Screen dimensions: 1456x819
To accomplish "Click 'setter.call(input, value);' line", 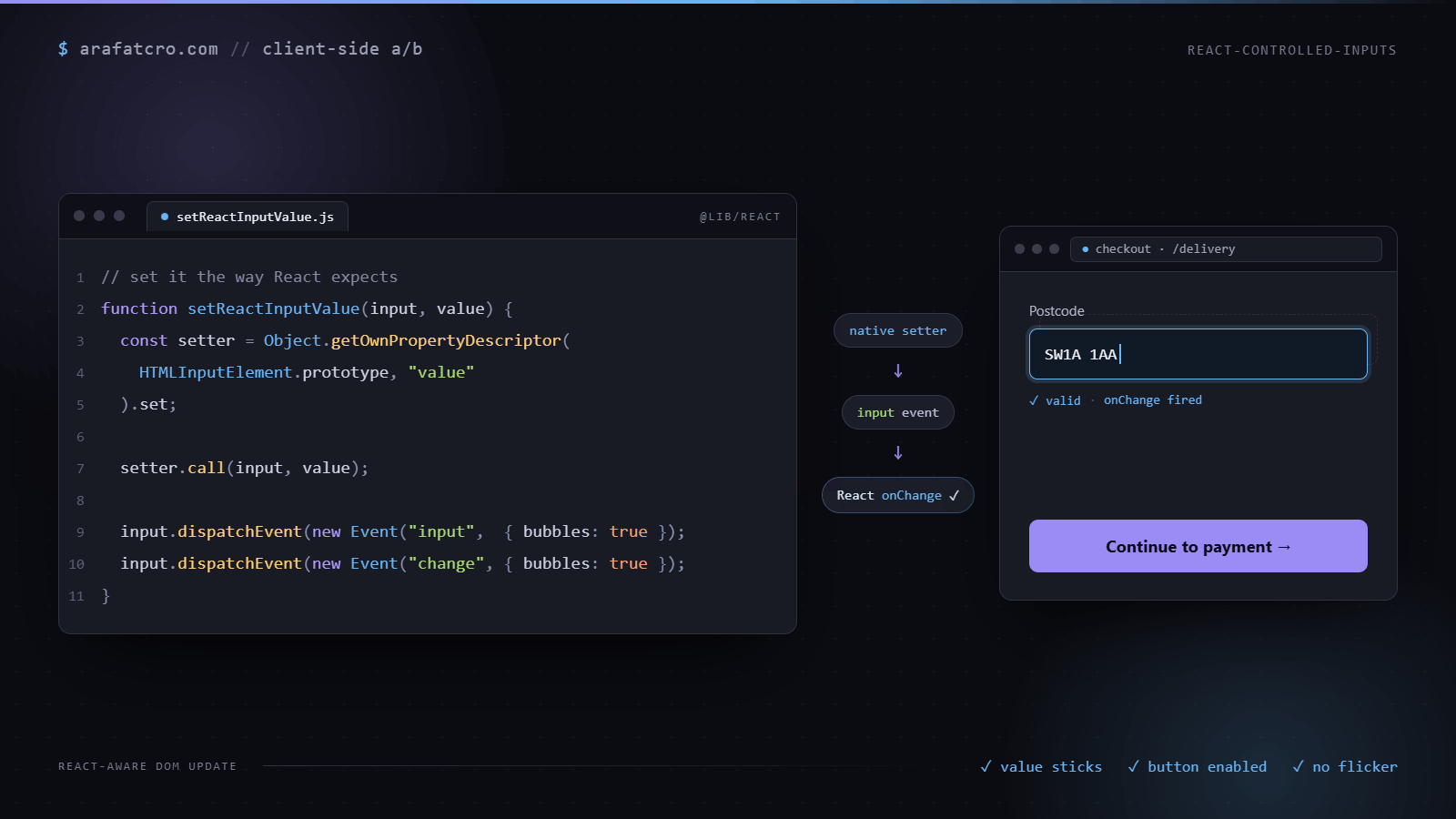I will tap(245, 468).
